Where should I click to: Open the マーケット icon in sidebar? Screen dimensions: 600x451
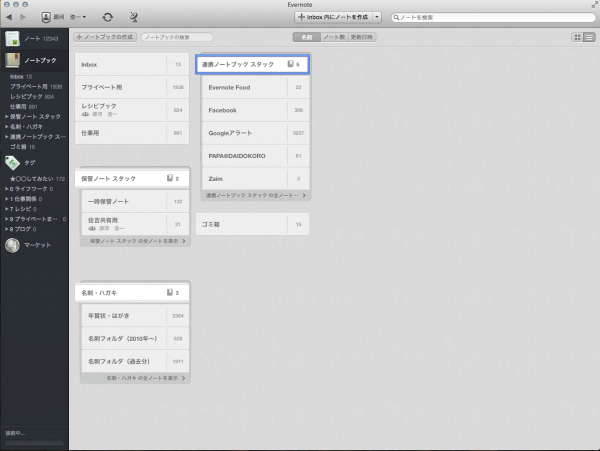[12, 245]
